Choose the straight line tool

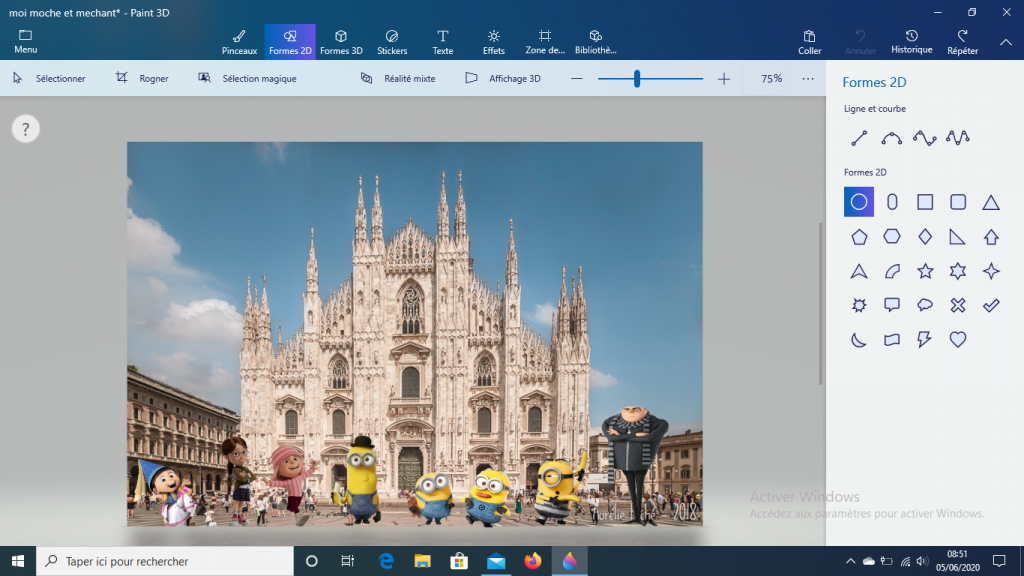pos(859,138)
